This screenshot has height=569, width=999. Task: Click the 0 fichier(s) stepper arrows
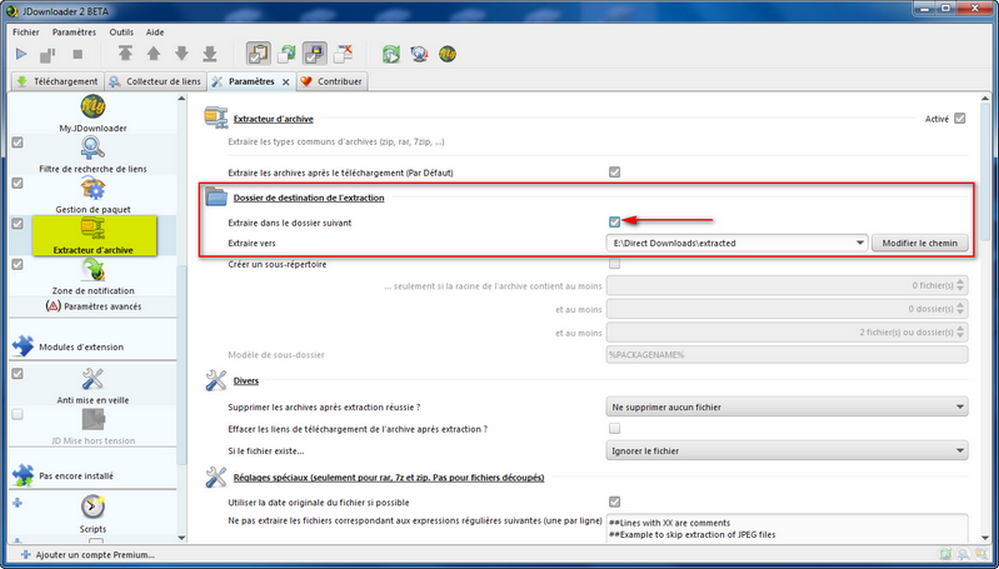pos(961,285)
